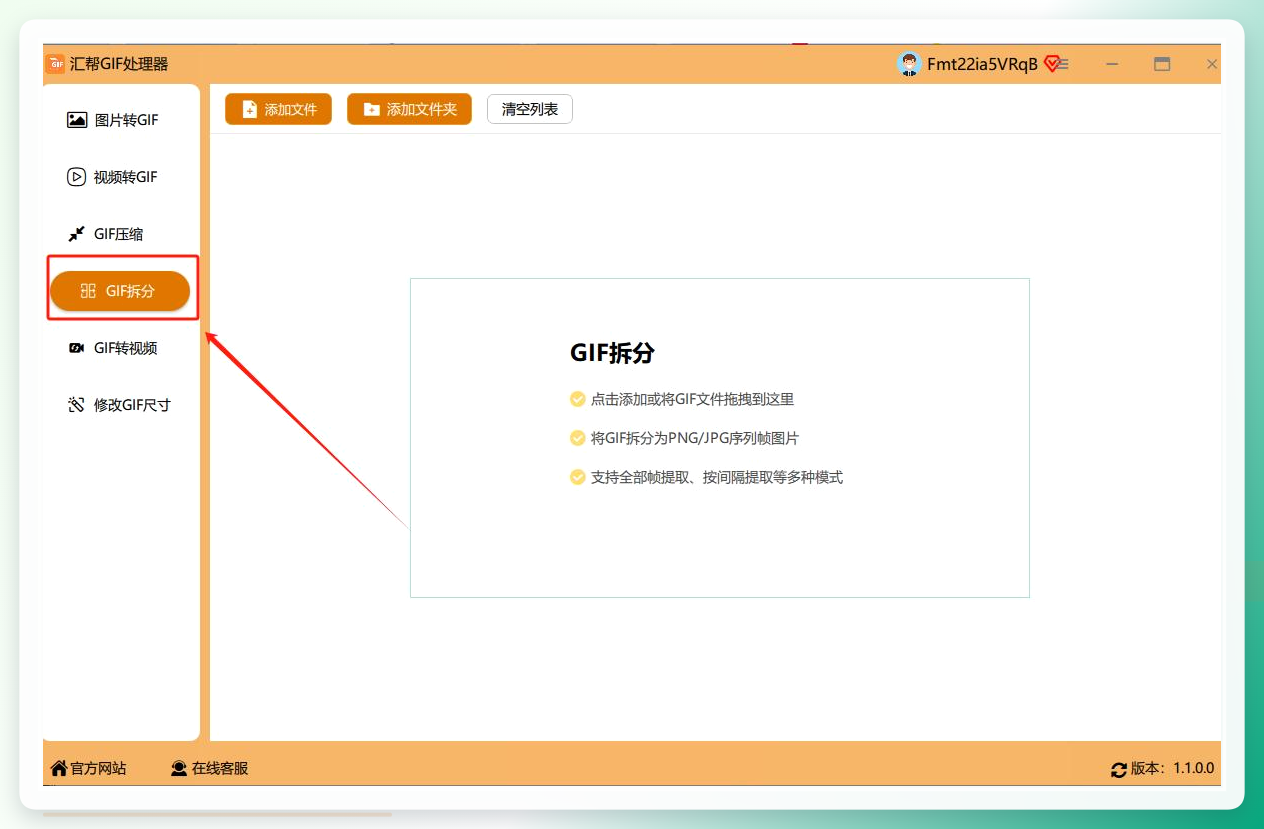Contact 在线客服 support
Image resolution: width=1264 pixels, height=829 pixels.
tap(209, 768)
